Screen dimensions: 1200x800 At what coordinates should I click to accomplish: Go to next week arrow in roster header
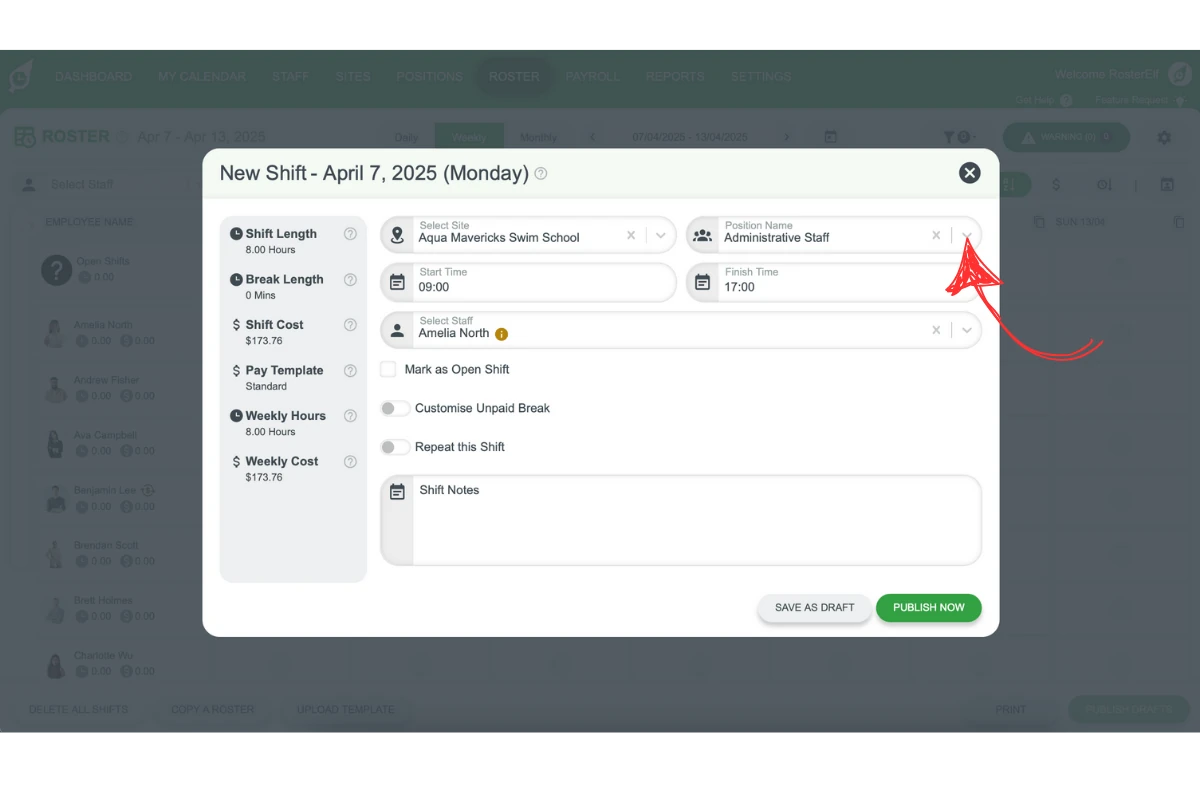click(786, 138)
